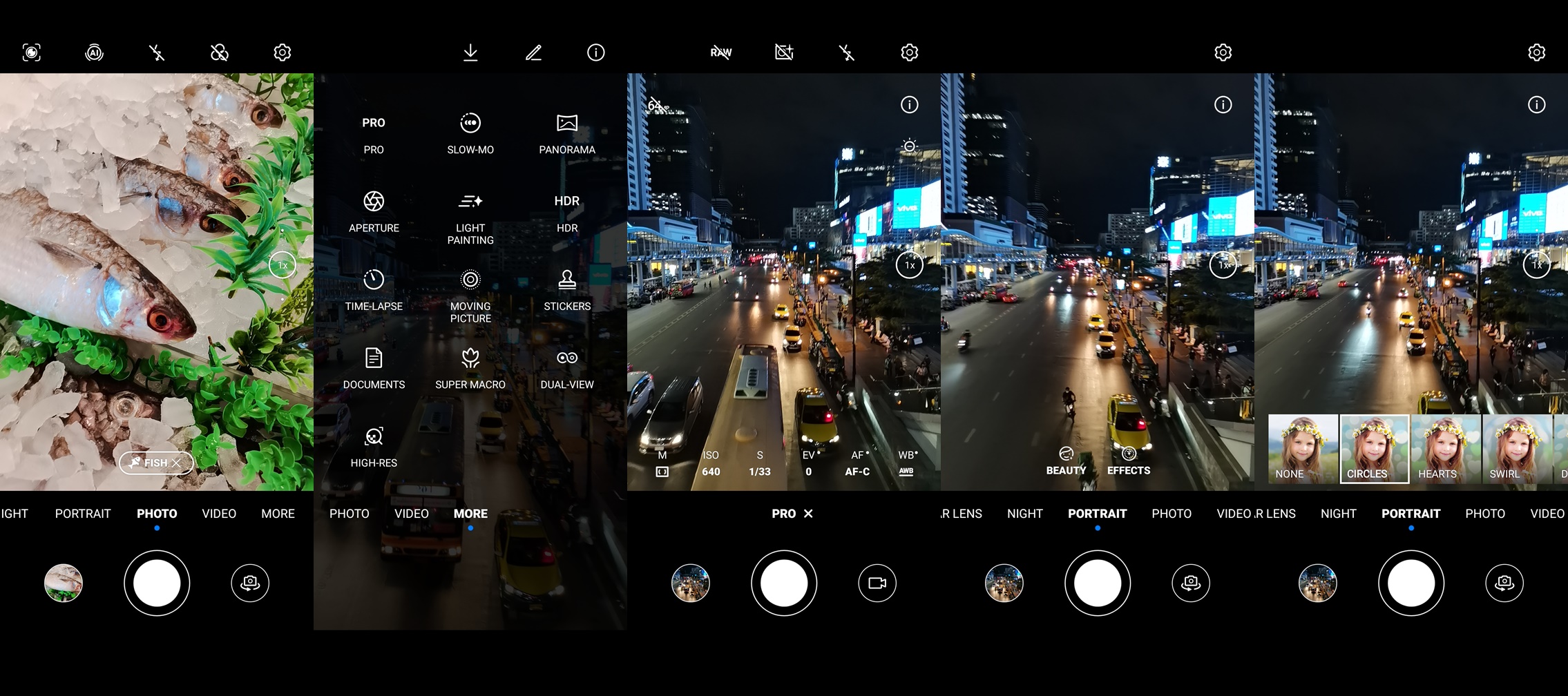Toggle the crossed-out filter icon beside settings gear

tap(219, 52)
